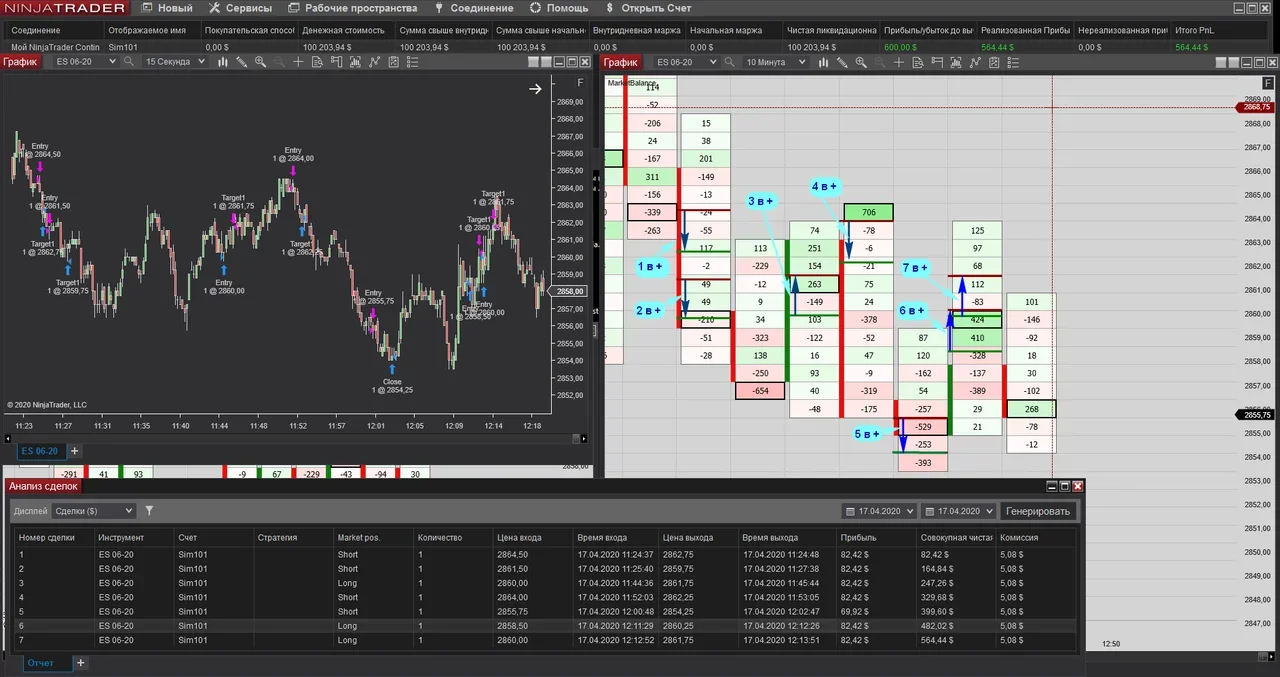Add new tab next to Отчет tab
This screenshot has height=677, width=1280.
click(x=81, y=663)
